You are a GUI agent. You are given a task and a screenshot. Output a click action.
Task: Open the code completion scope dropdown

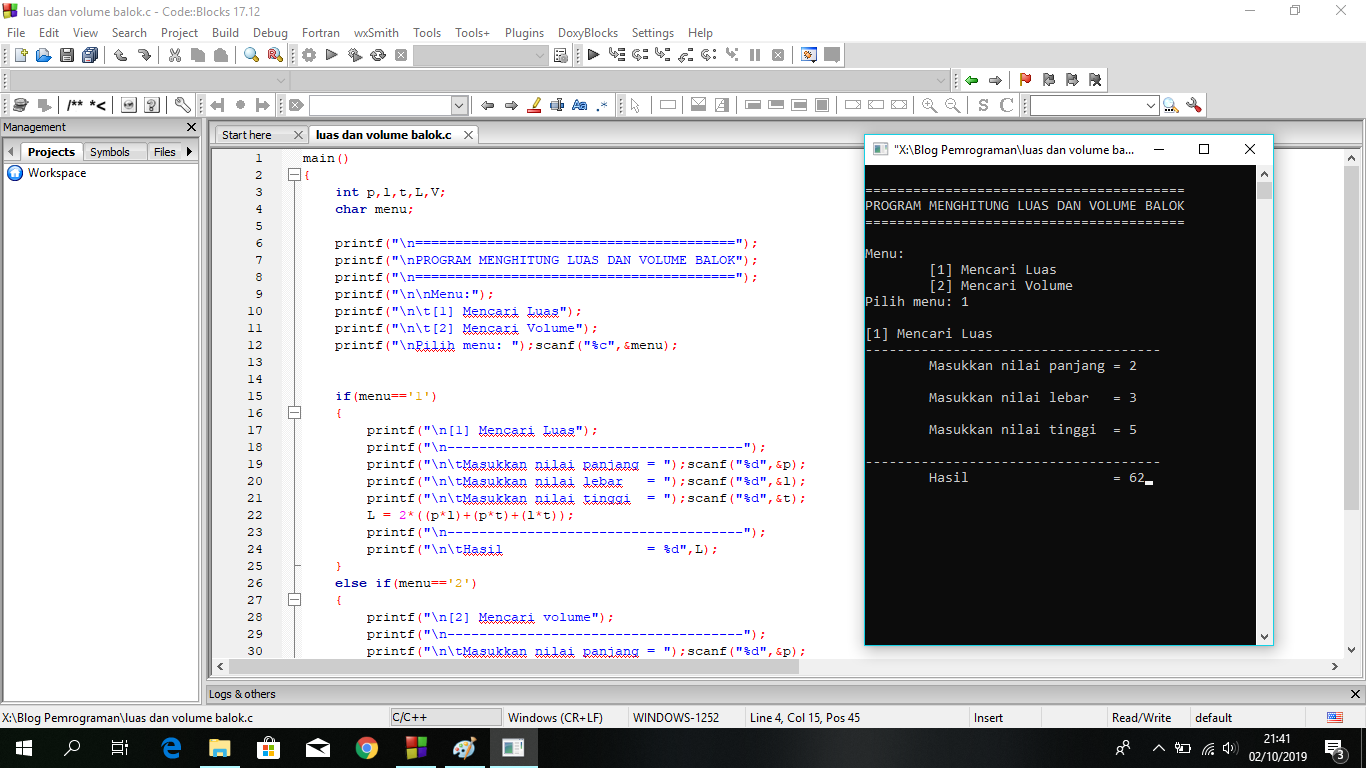pyautogui.click(x=280, y=80)
